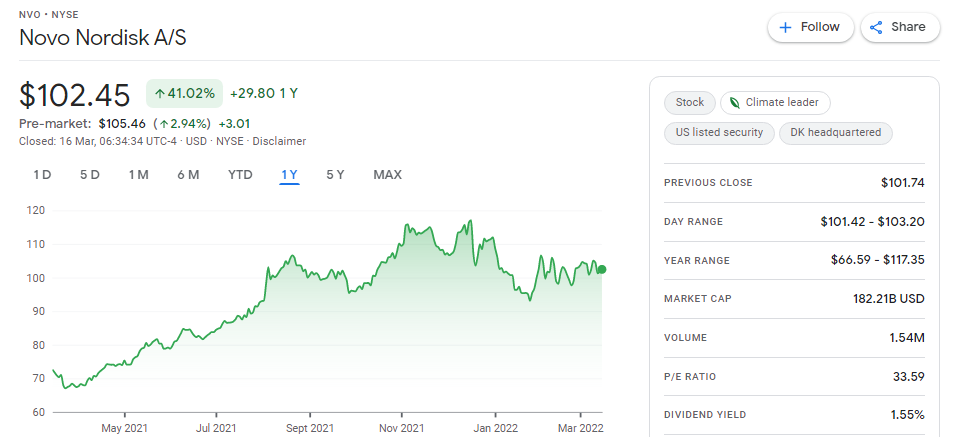Screen dimensions: 957x437
Task: Select the 5Y range tab
Action: pyautogui.click(x=335, y=175)
